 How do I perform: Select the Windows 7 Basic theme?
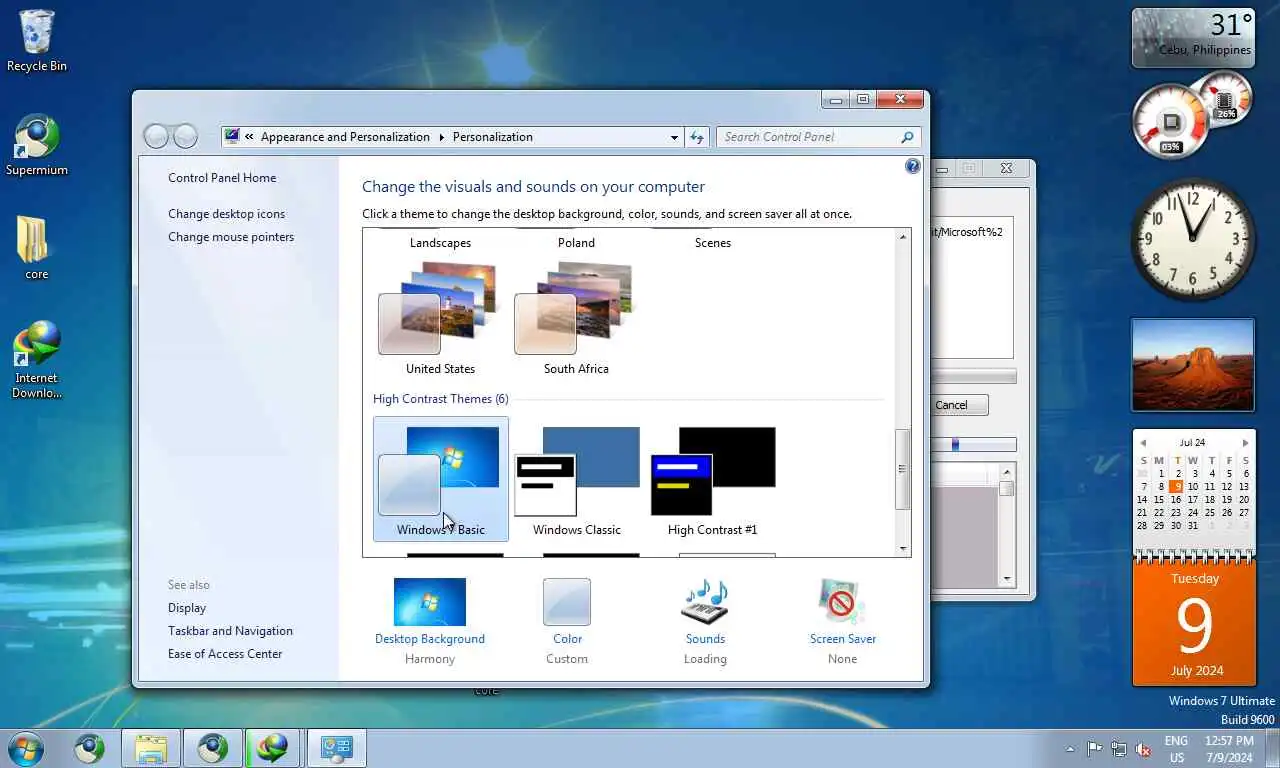[x=440, y=479]
